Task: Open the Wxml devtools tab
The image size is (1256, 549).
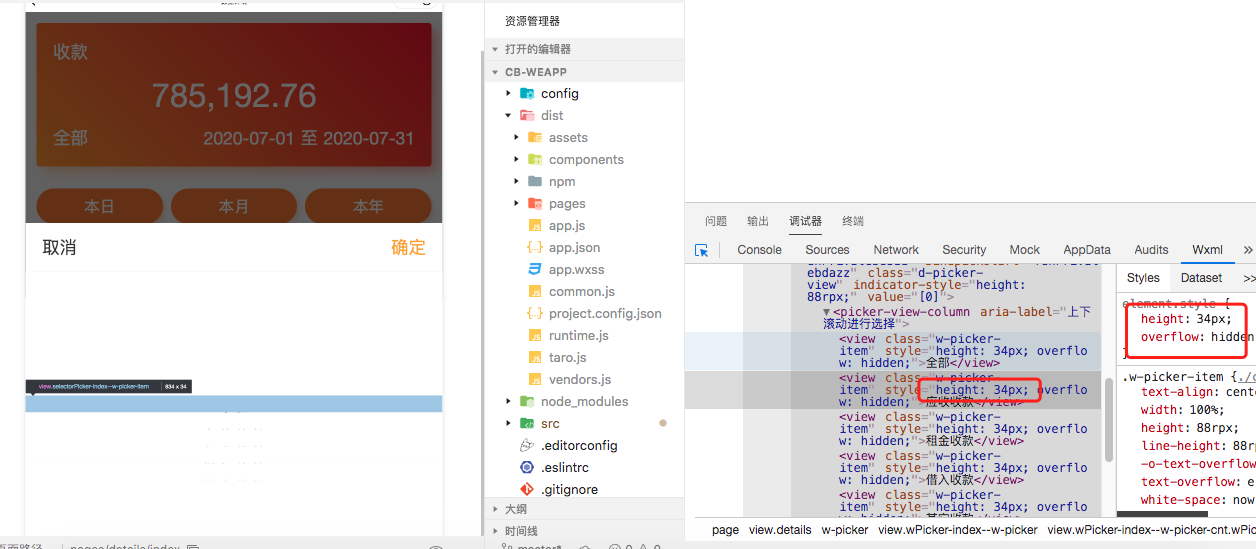Action: pyautogui.click(x=1207, y=250)
